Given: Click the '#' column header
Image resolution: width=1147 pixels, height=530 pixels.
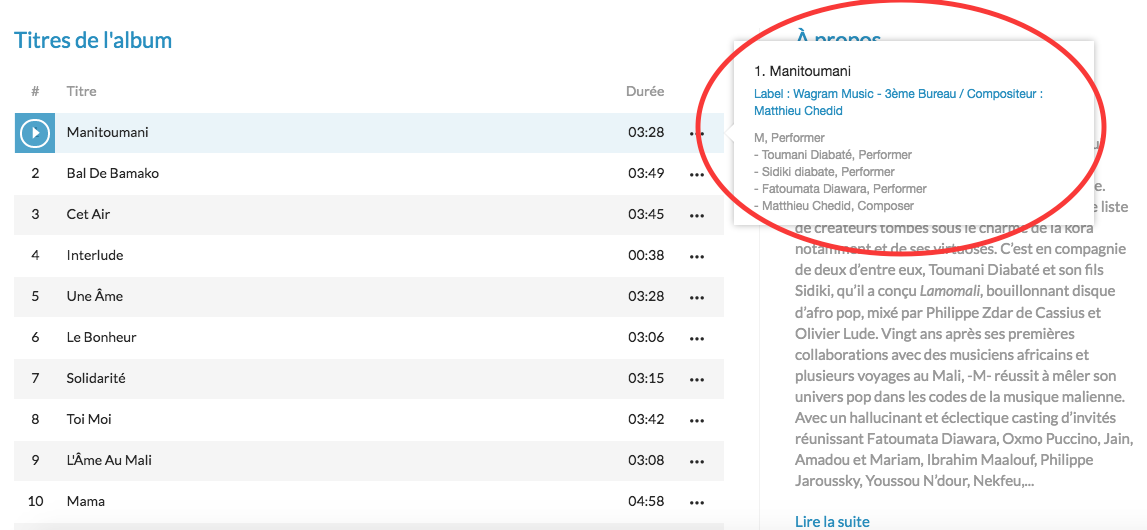Looking at the screenshot, I should (35, 91).
